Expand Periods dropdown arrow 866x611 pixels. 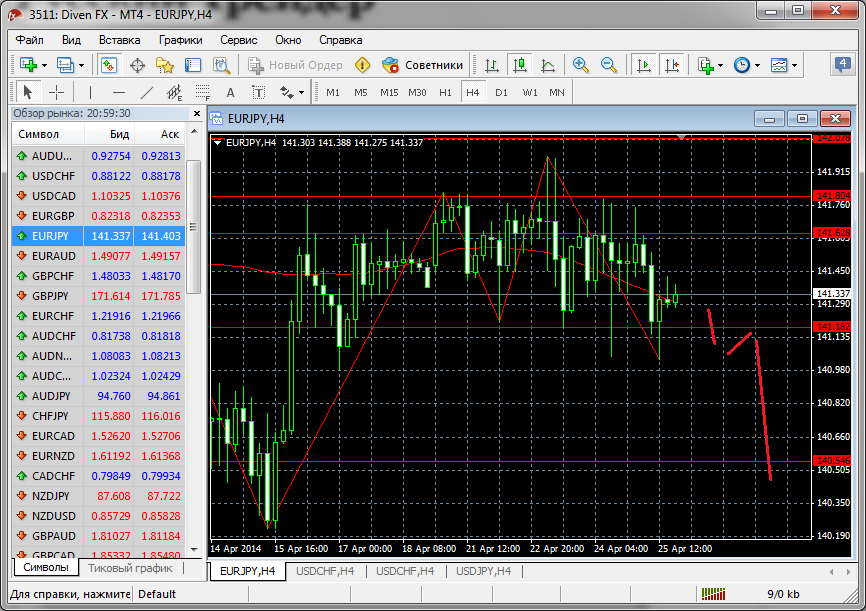click(757, 66)
